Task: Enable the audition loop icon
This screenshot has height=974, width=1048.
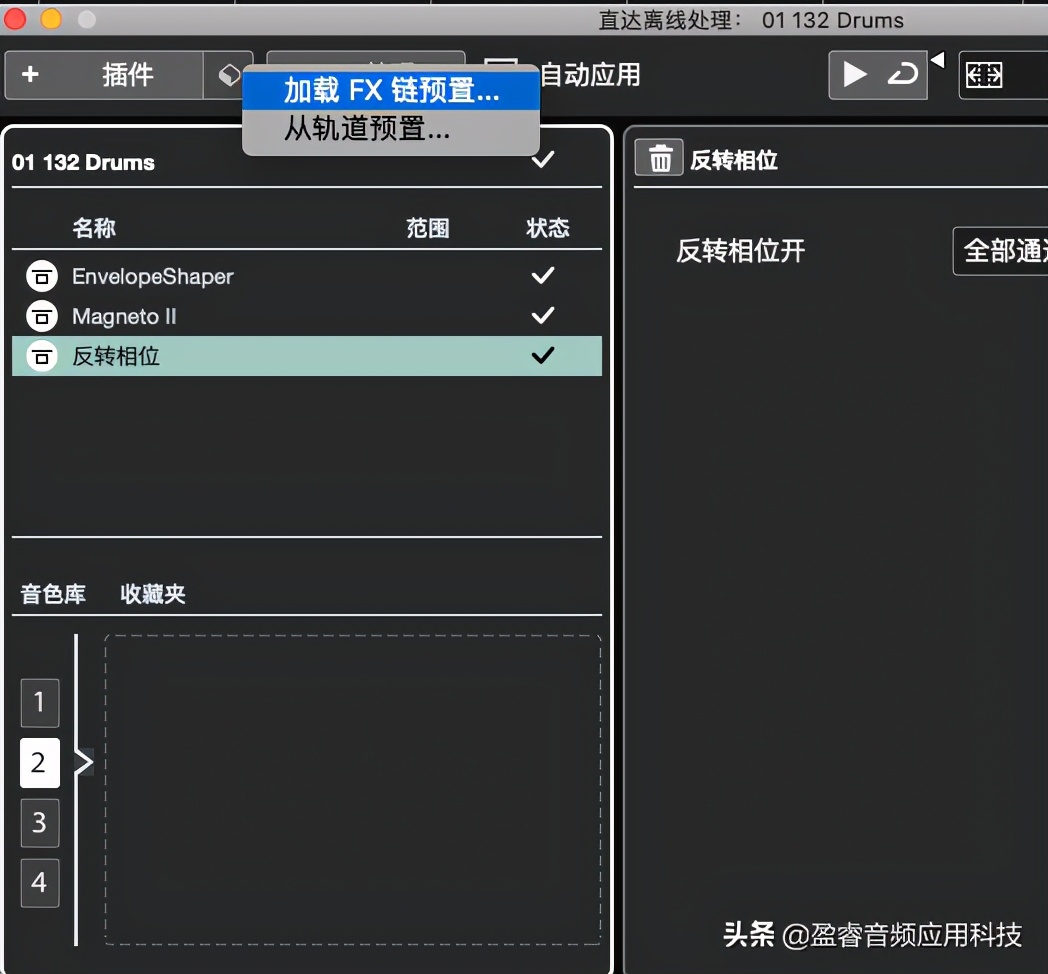Action: click(902, 74)
